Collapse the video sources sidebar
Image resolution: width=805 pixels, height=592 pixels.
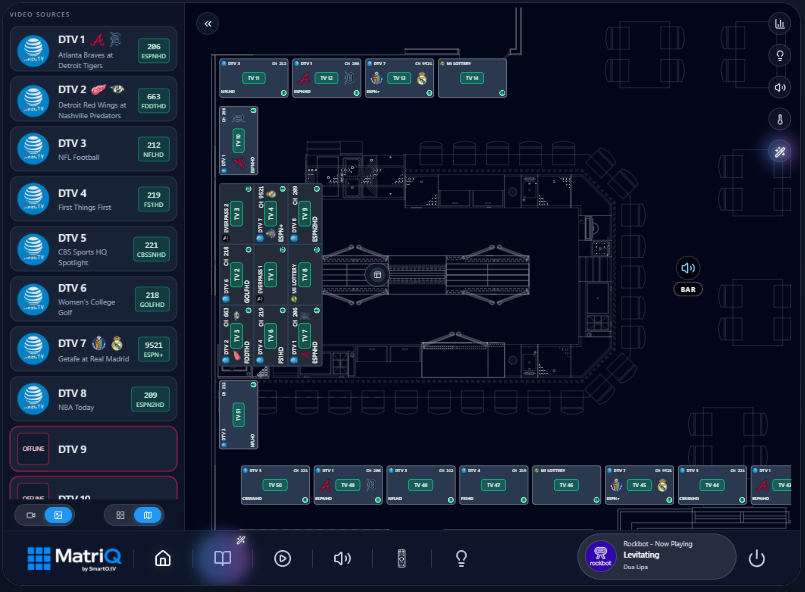tap(207, 23)
